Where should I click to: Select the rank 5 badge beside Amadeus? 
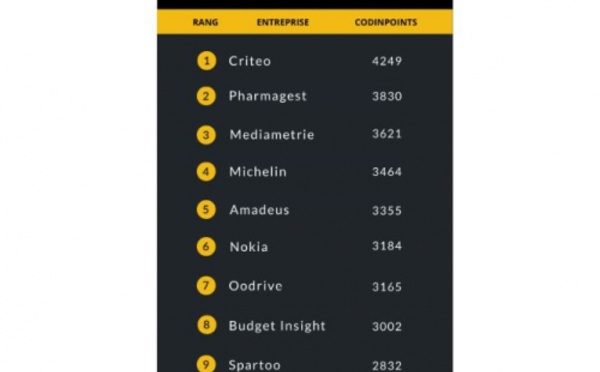(206, 210)
